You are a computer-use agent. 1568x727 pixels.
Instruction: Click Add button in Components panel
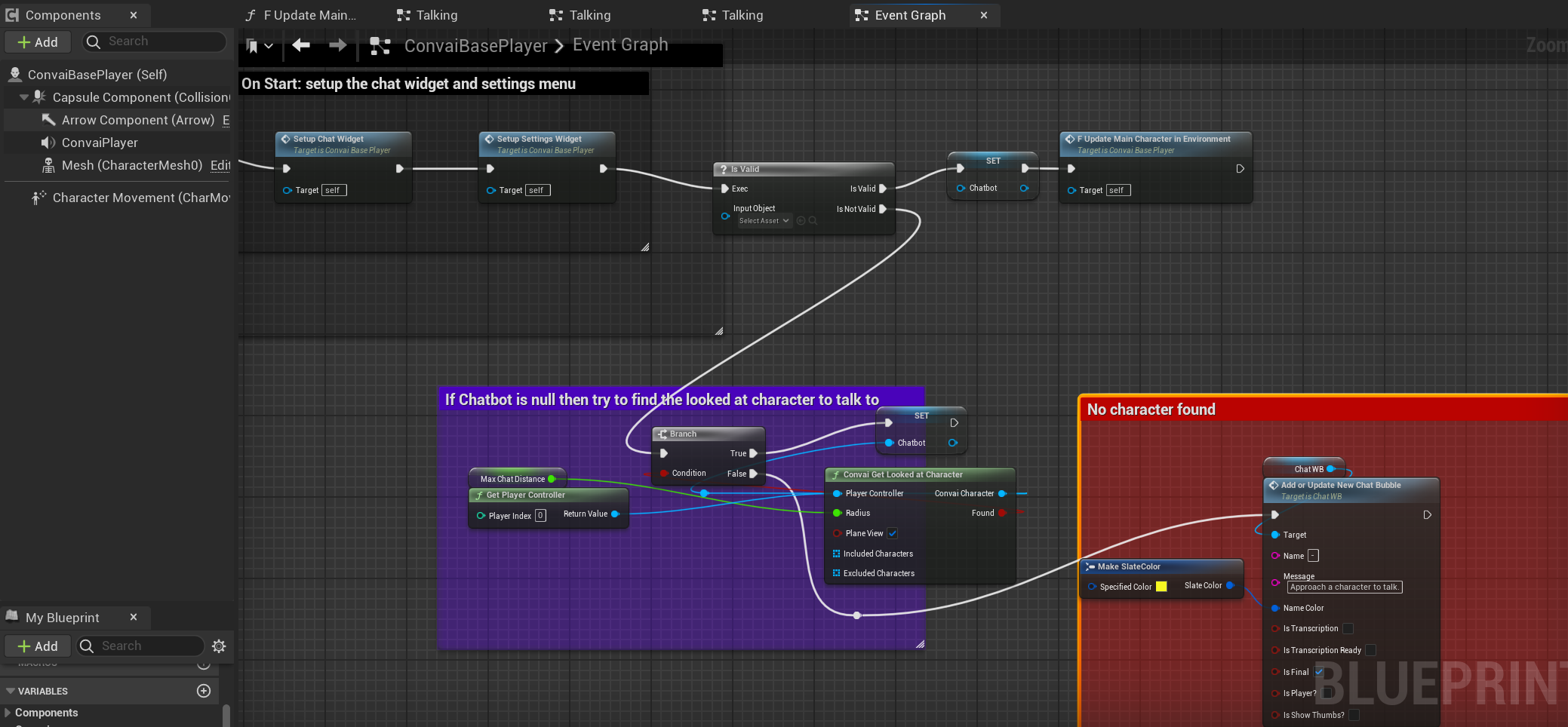(38, 42)
